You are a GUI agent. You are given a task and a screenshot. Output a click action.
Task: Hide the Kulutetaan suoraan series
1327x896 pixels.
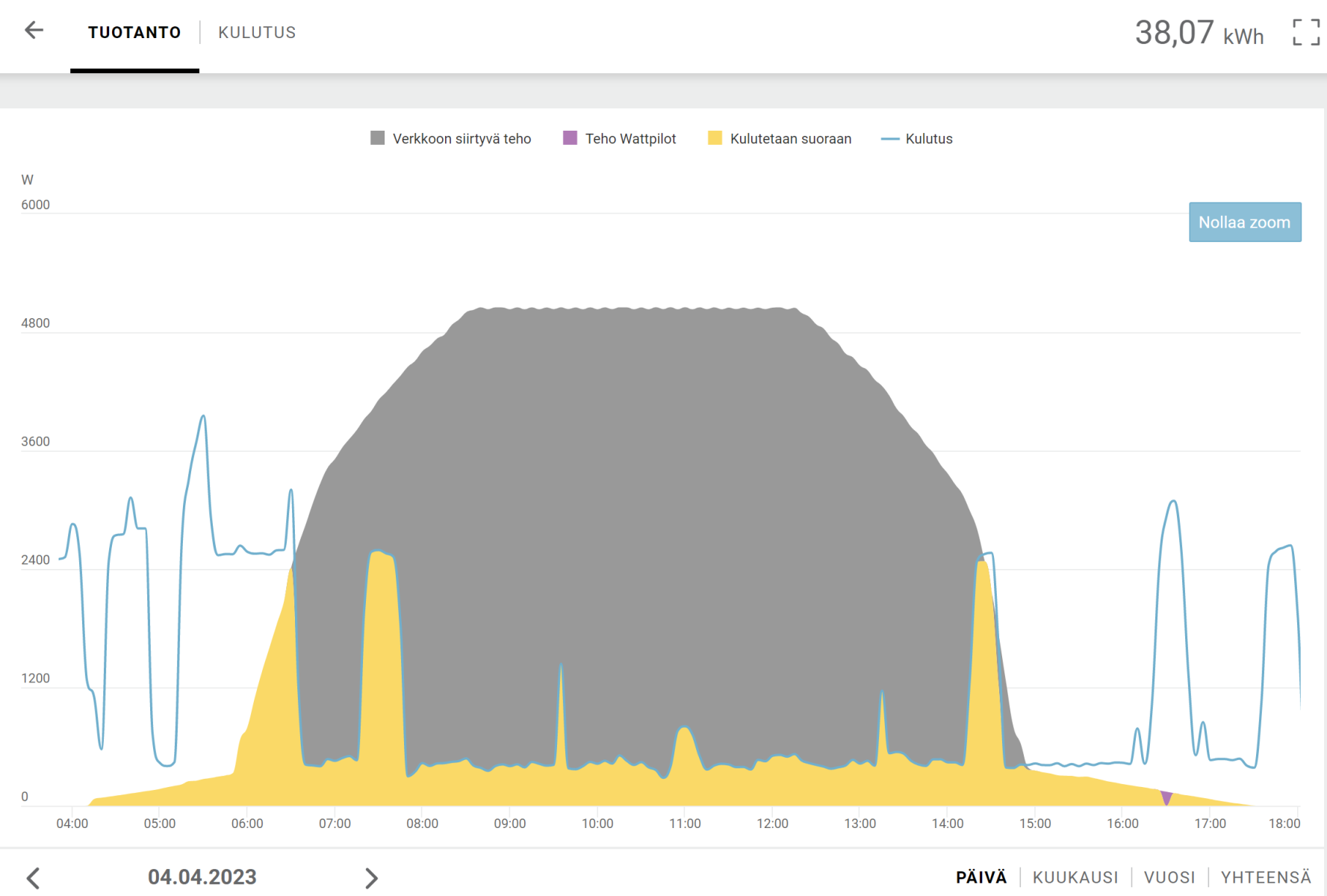point(790,139)
